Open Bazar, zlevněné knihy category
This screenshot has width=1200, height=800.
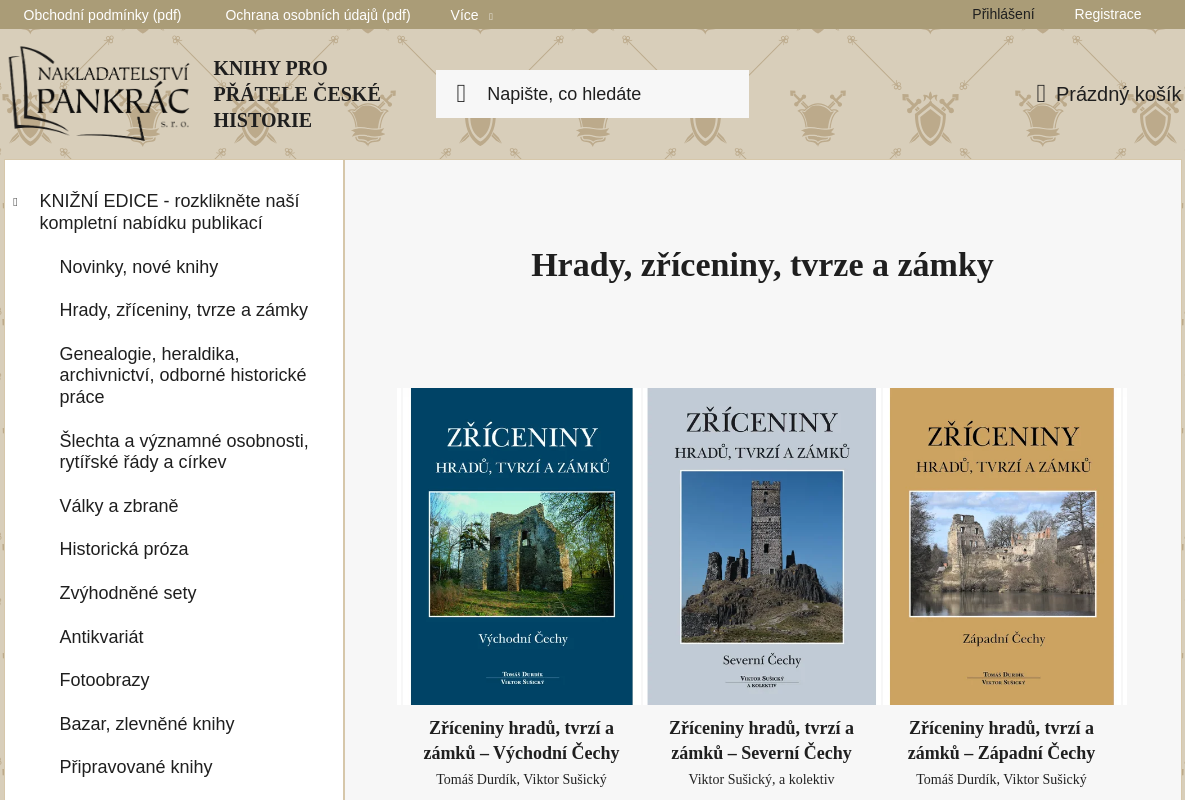tap(147, 724)
